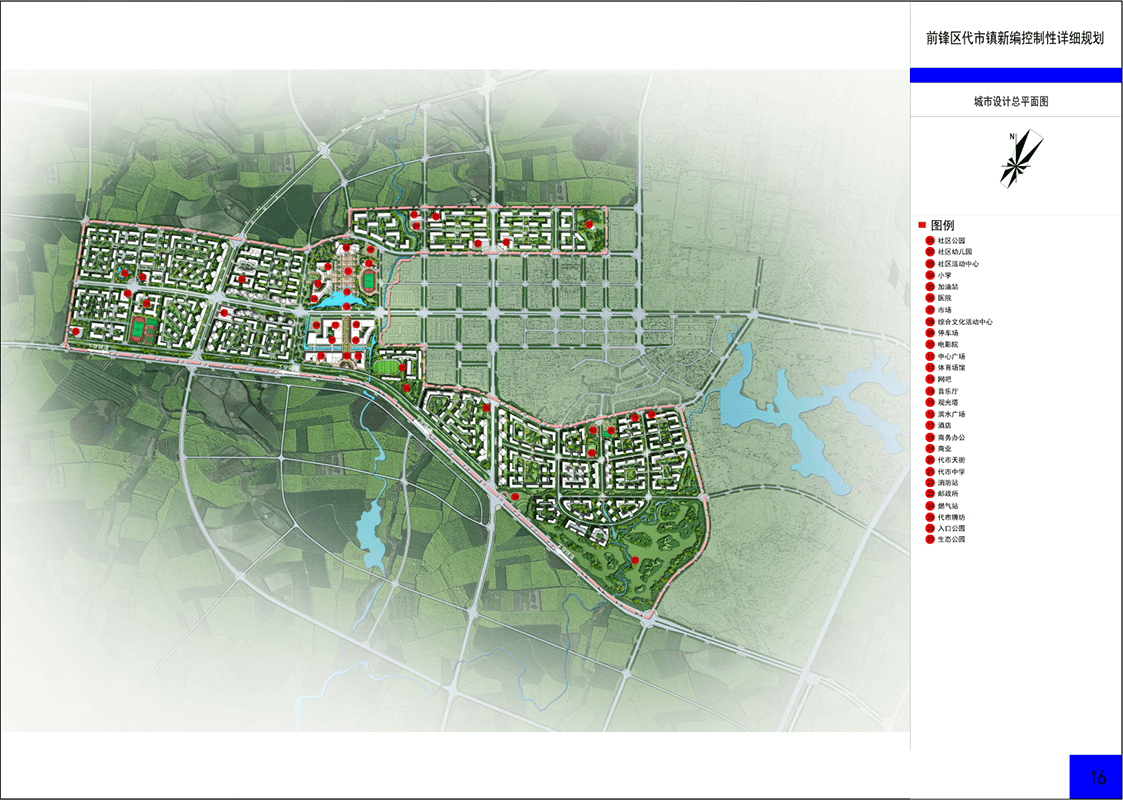
Task: Select legend marker for 停车场
Action: tap(930, 333)
